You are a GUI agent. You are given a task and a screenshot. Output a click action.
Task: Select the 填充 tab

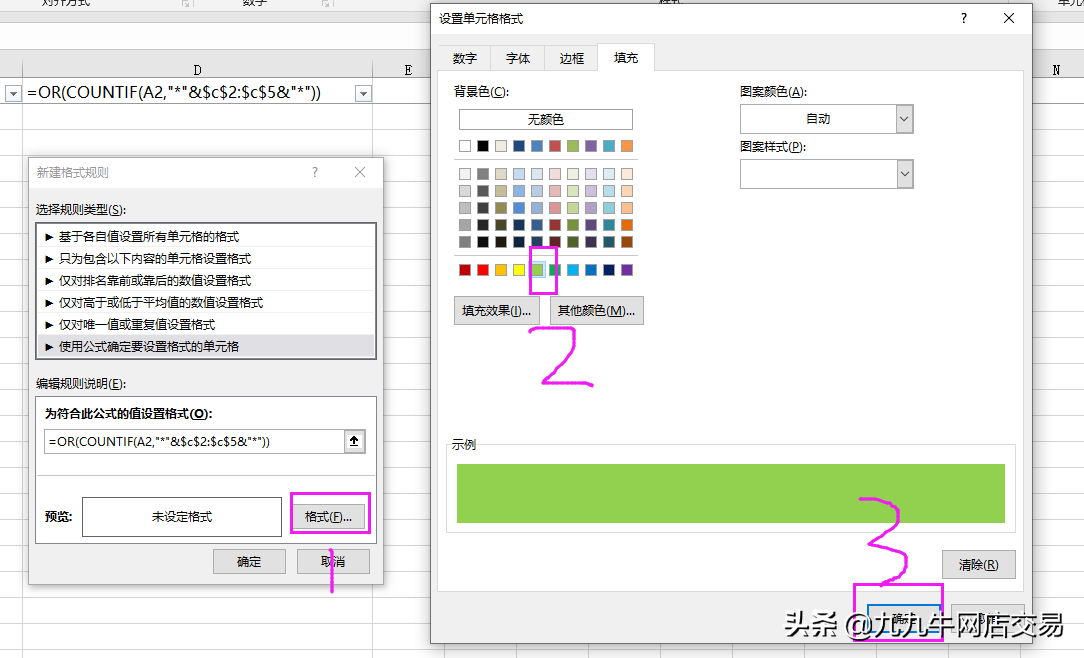(x=626, y=58)
